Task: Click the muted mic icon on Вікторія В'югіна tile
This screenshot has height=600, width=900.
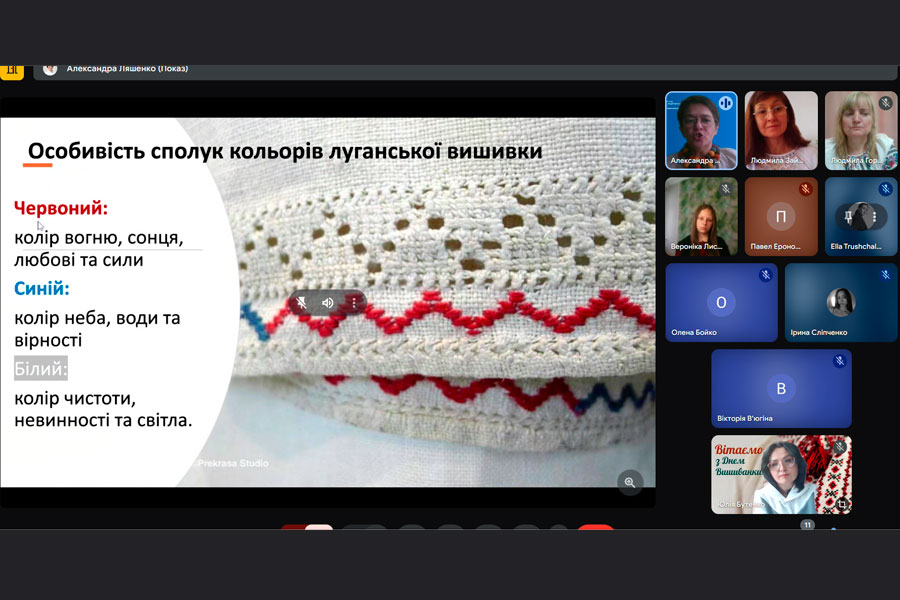Action: [840, 361]
